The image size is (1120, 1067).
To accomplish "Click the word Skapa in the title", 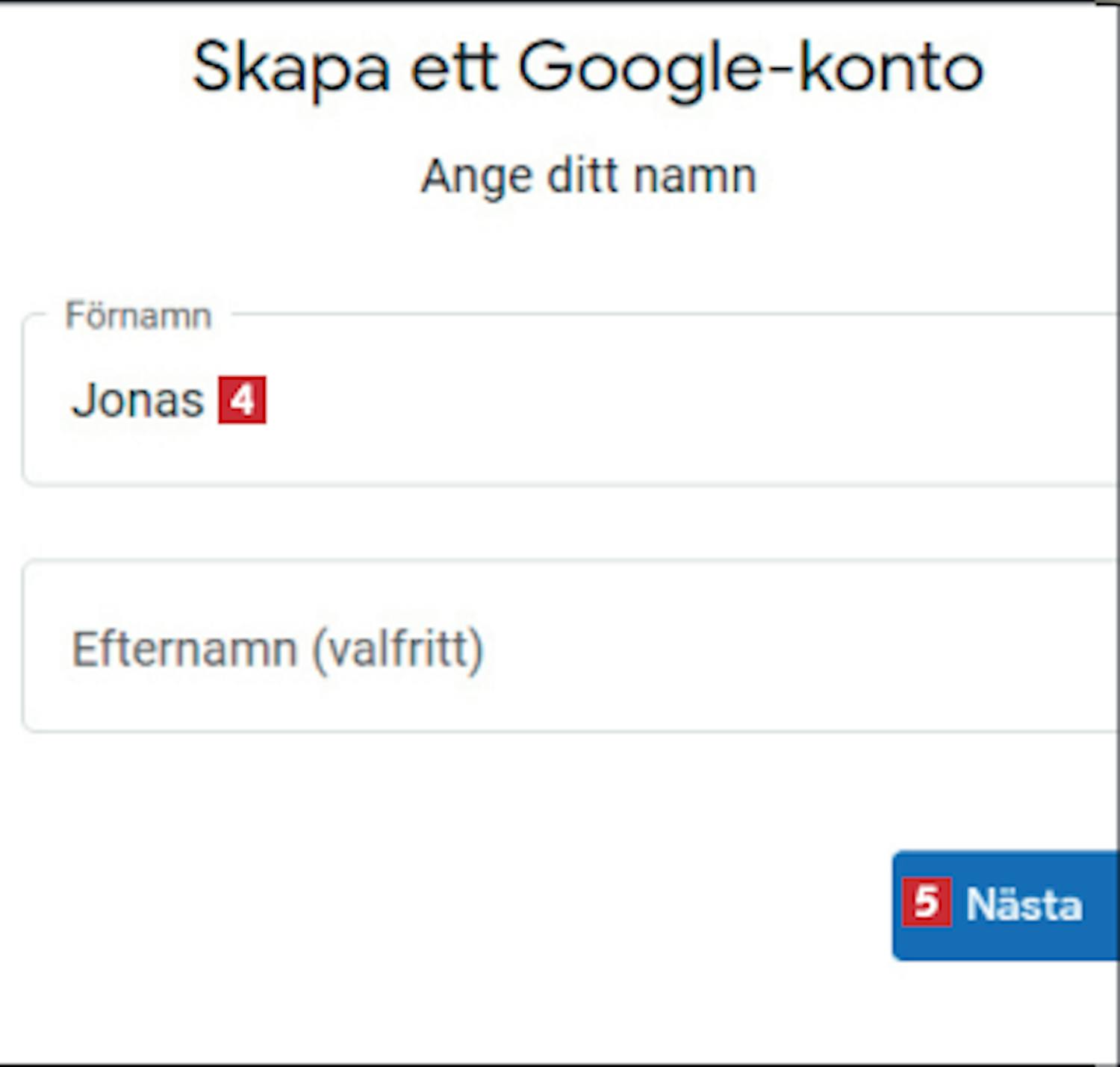I will pyautogui.click(x=291, y=69).
